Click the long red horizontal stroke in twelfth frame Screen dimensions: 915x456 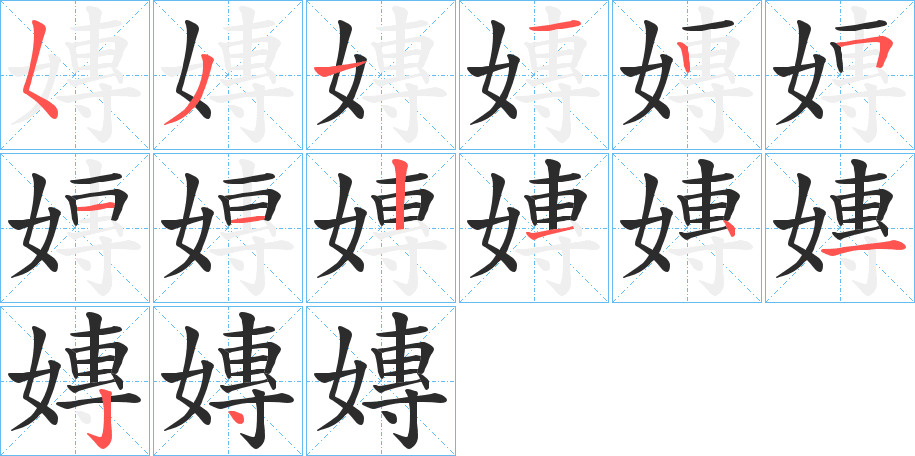point(864,249)
